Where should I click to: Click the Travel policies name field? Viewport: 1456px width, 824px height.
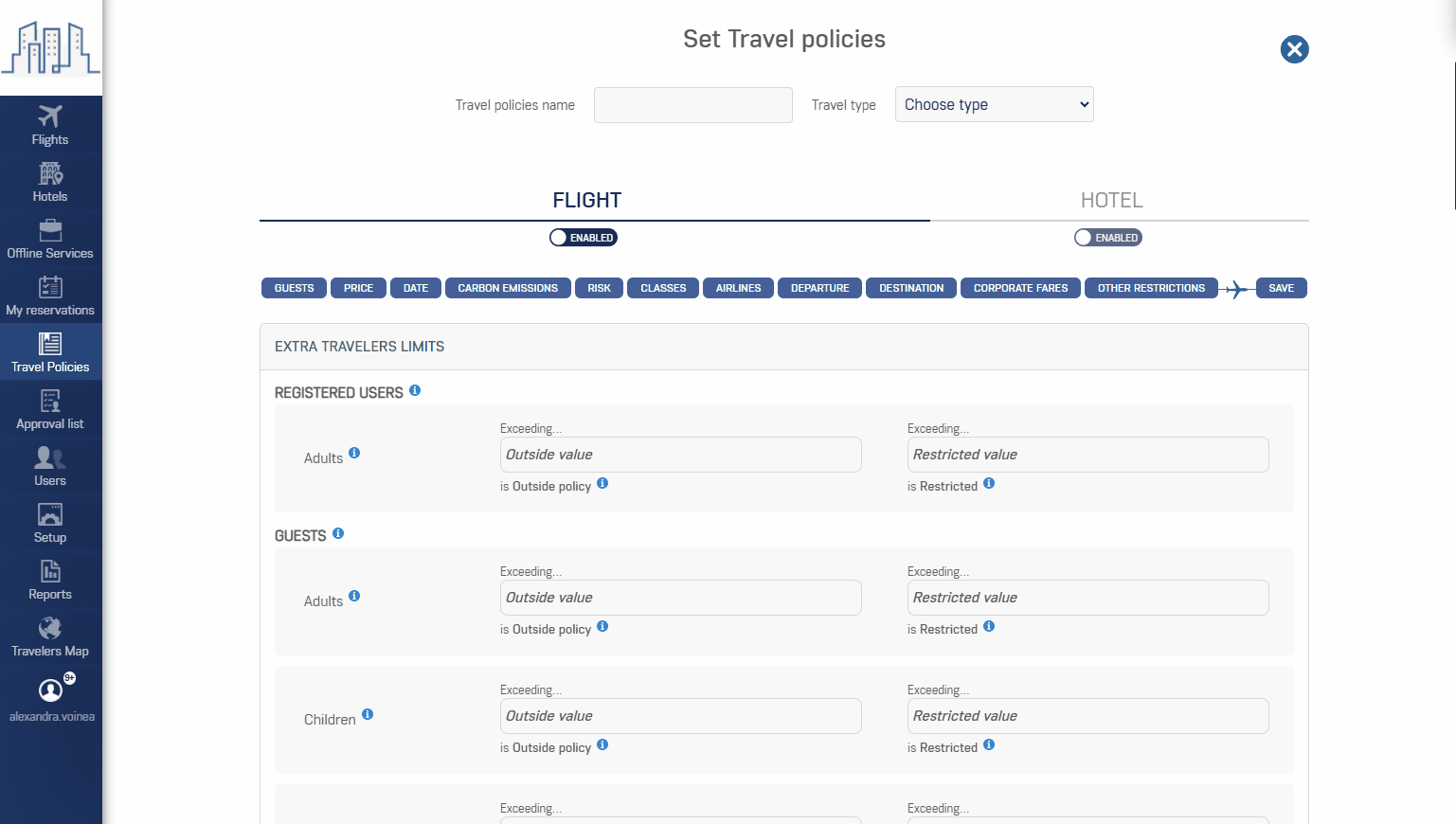pyautogui.click(x=692, y=104)
